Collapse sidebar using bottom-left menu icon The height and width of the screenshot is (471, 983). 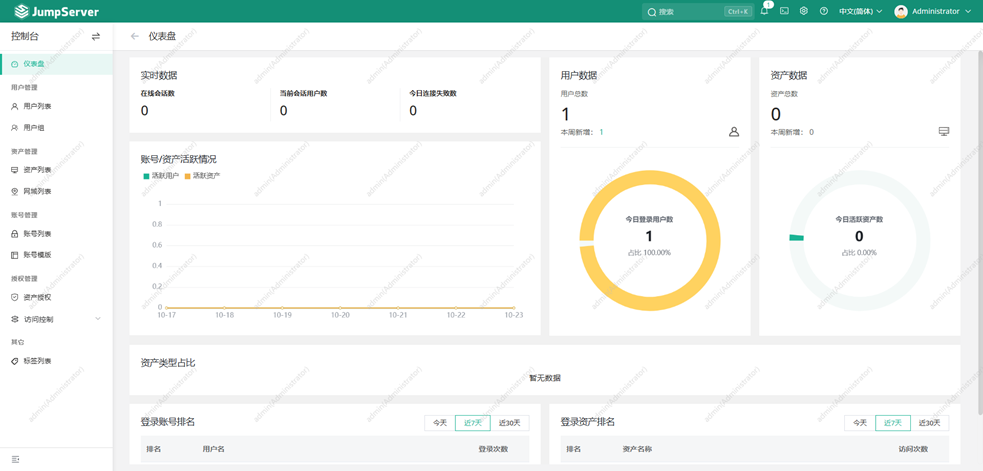15,460
